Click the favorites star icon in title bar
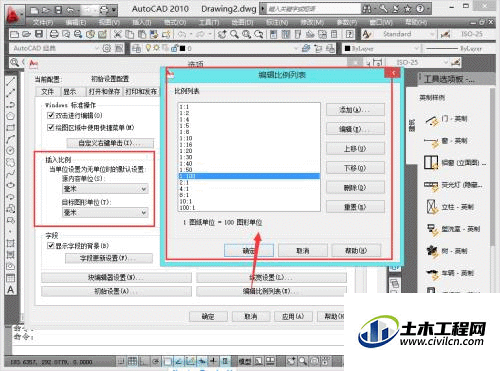Image resolution: width=500 pixels, height=371 pixels. [x=408, y=9]
